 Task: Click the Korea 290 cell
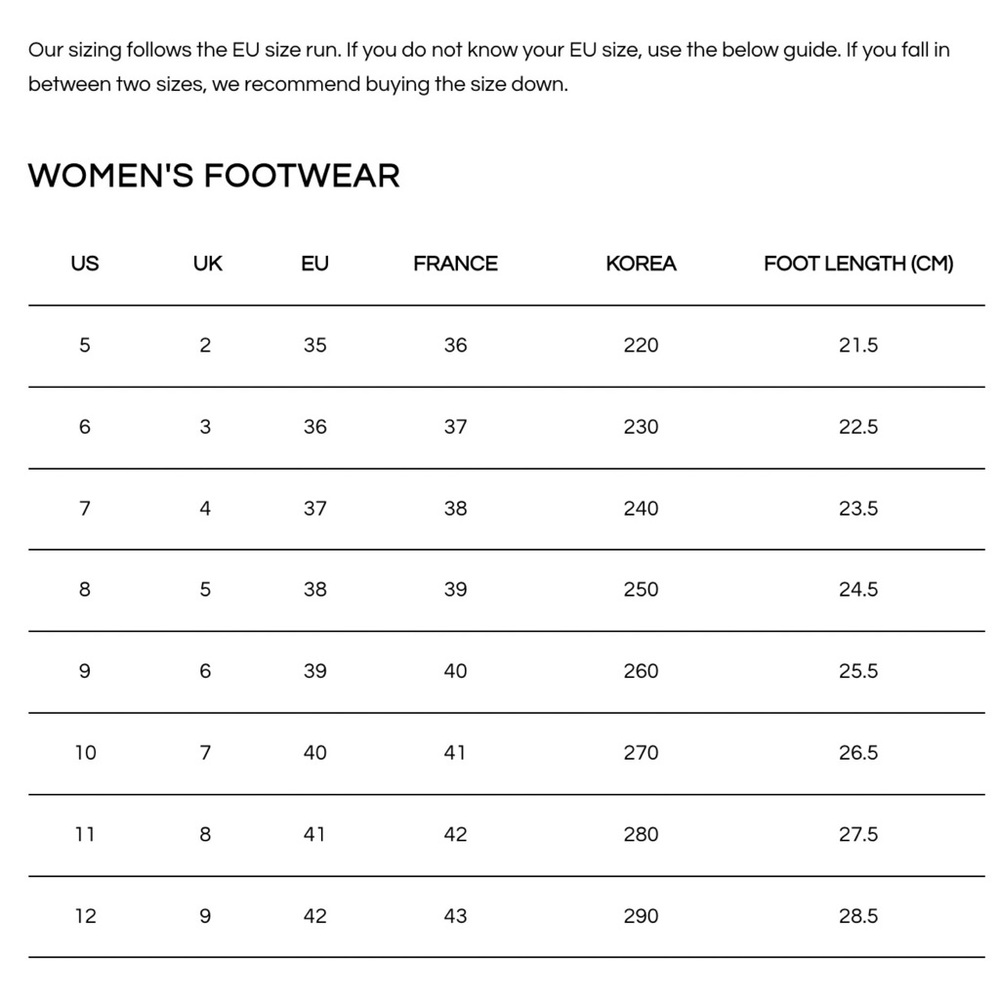pos(641,916)
